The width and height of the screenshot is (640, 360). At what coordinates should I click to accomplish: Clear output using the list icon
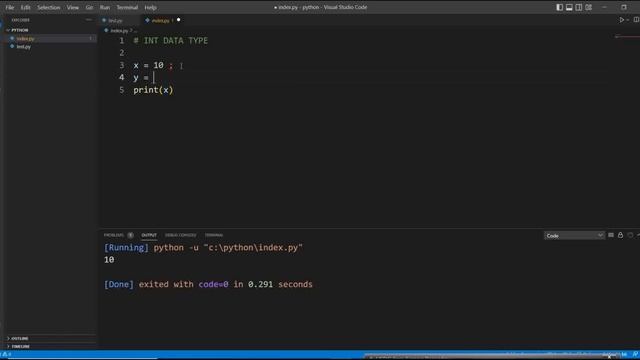pyautogui.click(x=611, y=235)
